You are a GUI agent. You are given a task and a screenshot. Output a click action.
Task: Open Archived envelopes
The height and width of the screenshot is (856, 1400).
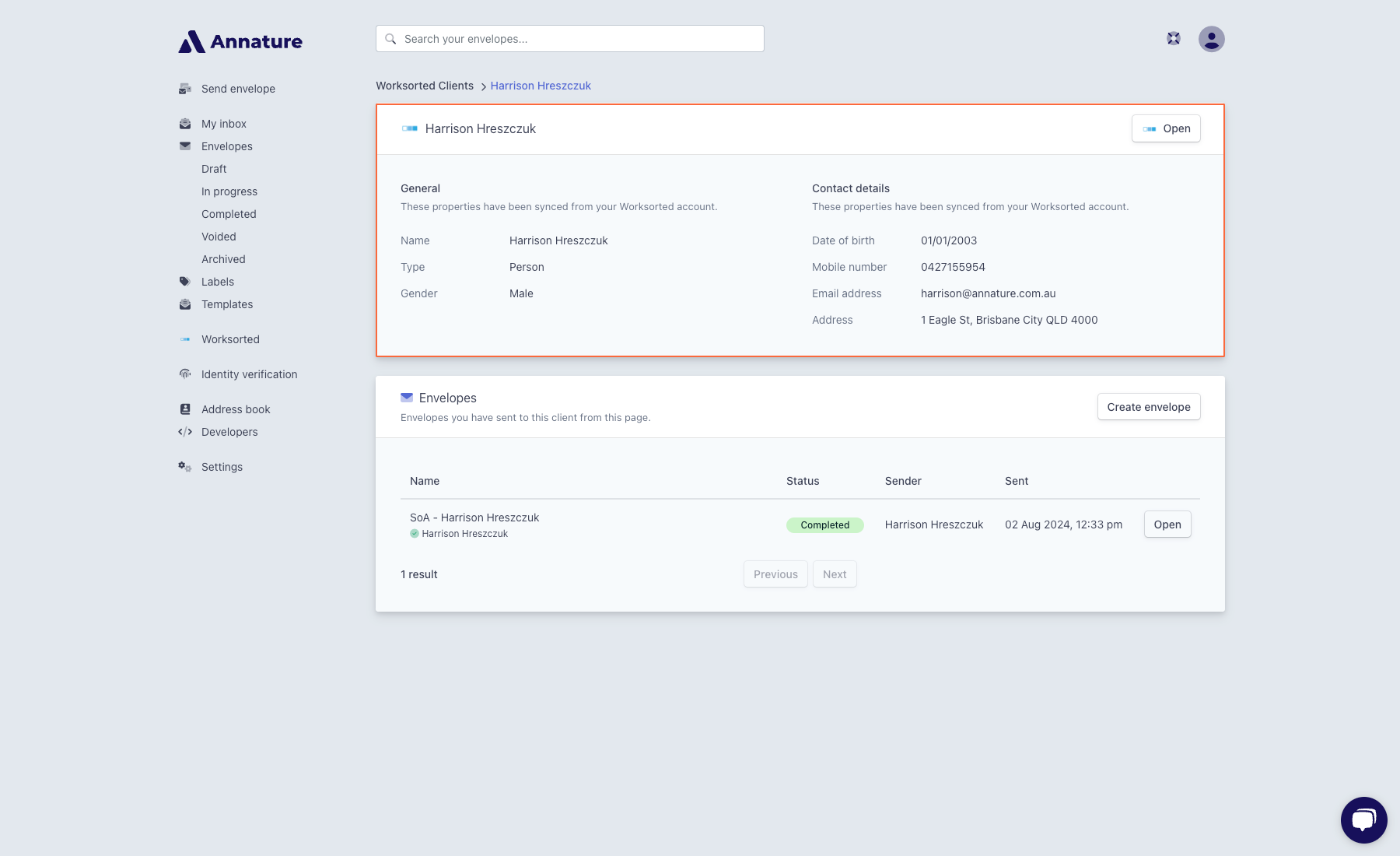223,259
